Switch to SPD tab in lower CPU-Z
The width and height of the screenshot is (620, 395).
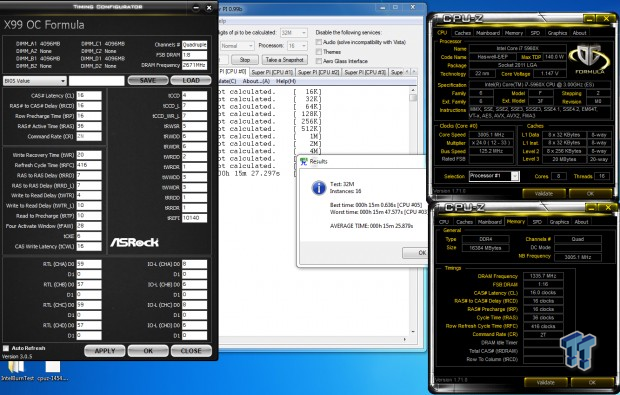tap(537, 222)
